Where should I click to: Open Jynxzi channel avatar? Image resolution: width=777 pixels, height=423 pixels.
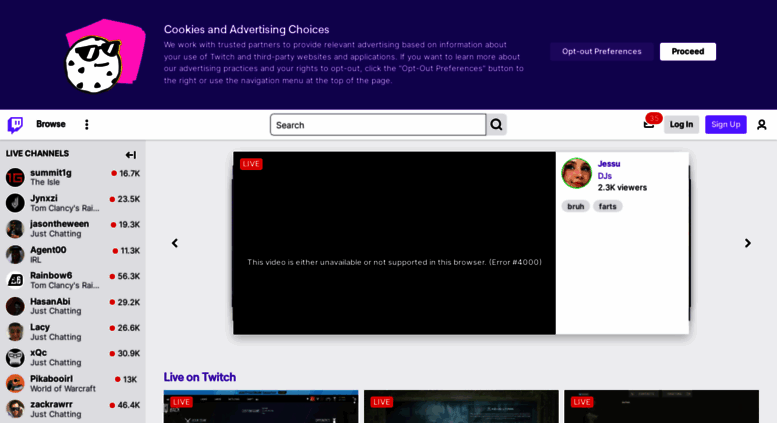pos(15,203)
